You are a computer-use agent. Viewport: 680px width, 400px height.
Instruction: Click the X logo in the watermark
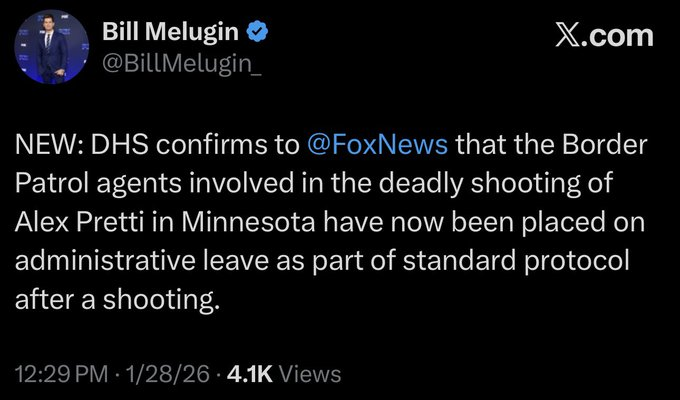click(570, 37)
